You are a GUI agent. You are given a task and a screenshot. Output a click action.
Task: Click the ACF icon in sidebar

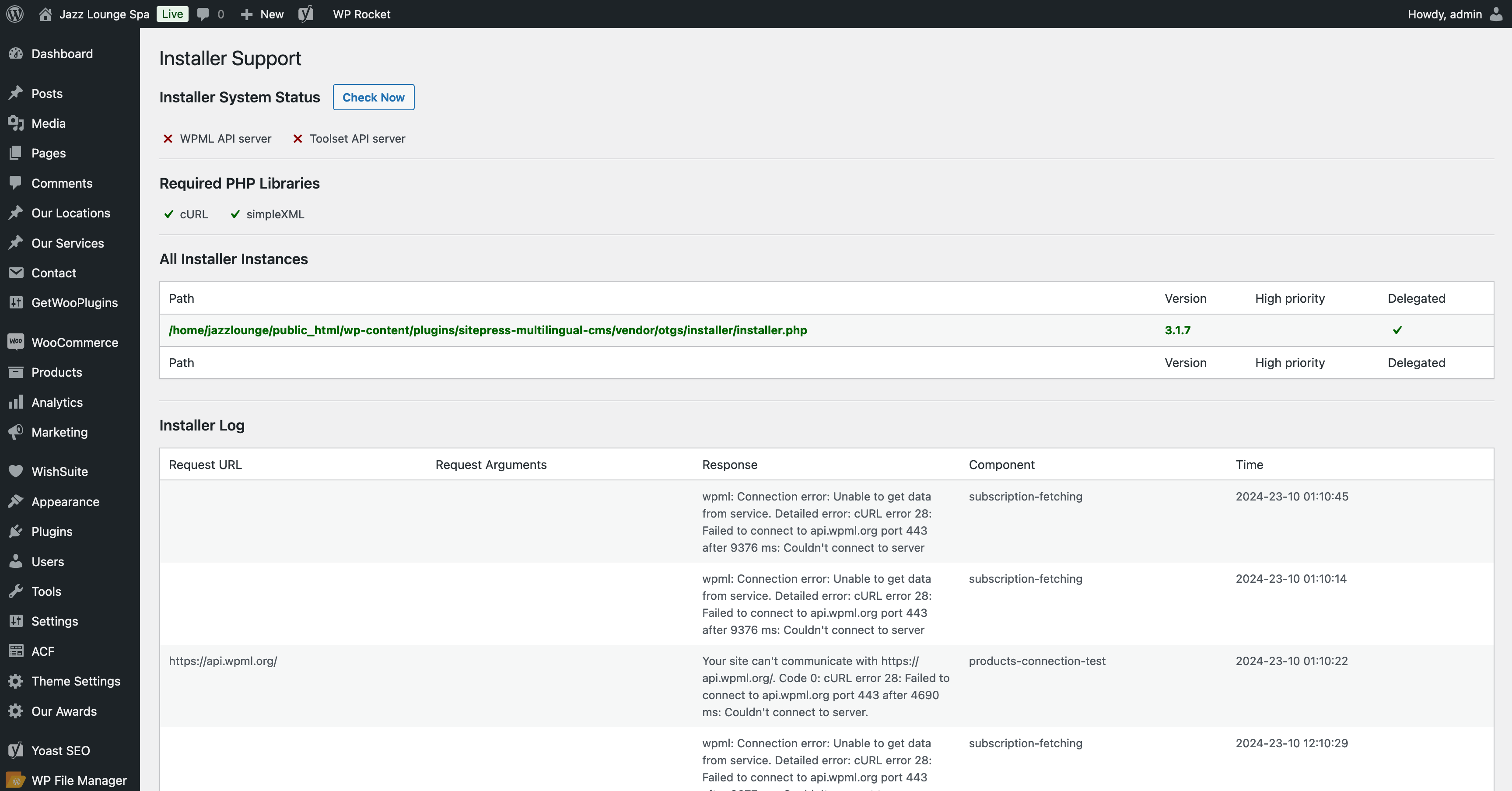coord(16,651)
